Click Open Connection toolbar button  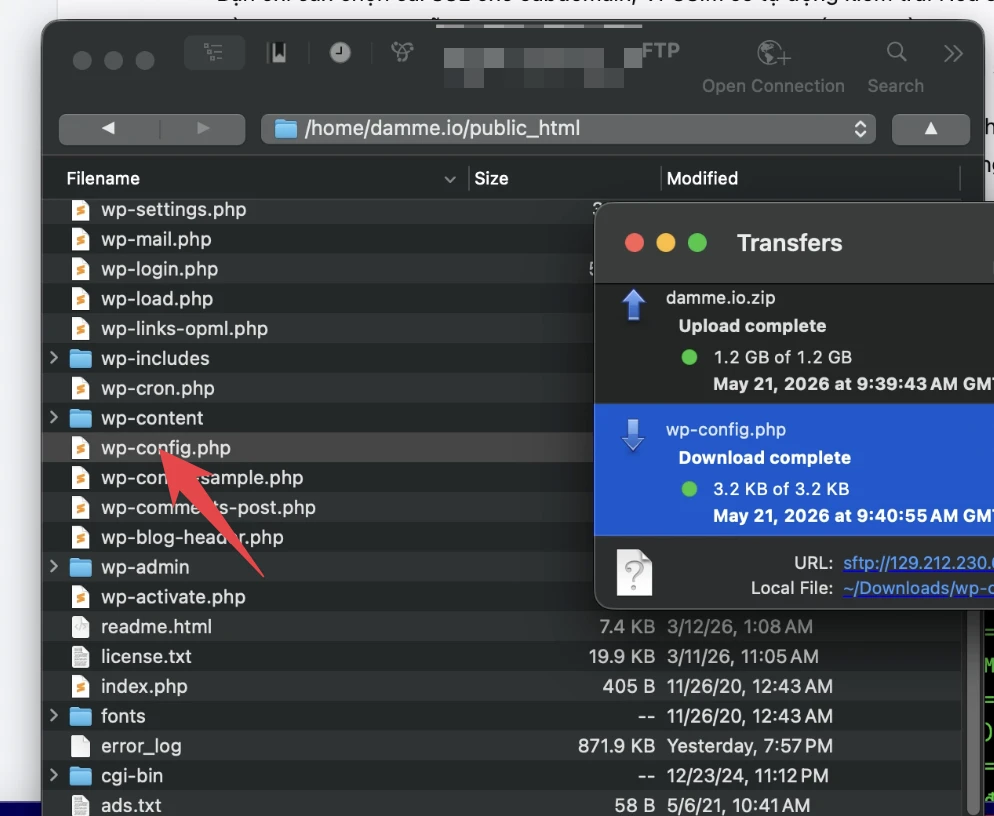pyautogui.click(x=773, y=66)
